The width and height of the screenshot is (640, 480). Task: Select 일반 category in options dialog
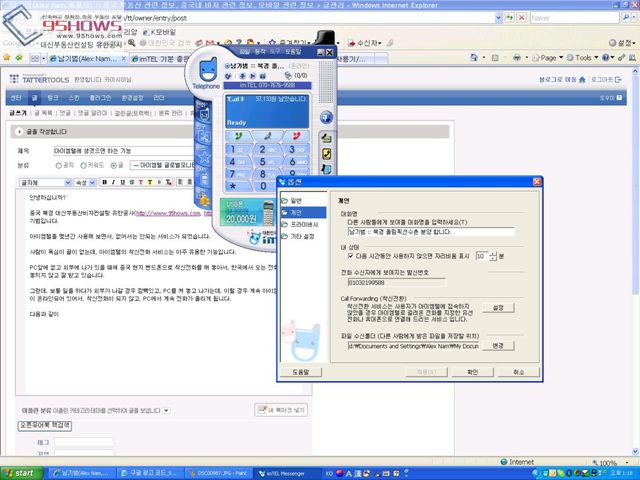click(296, 201)
